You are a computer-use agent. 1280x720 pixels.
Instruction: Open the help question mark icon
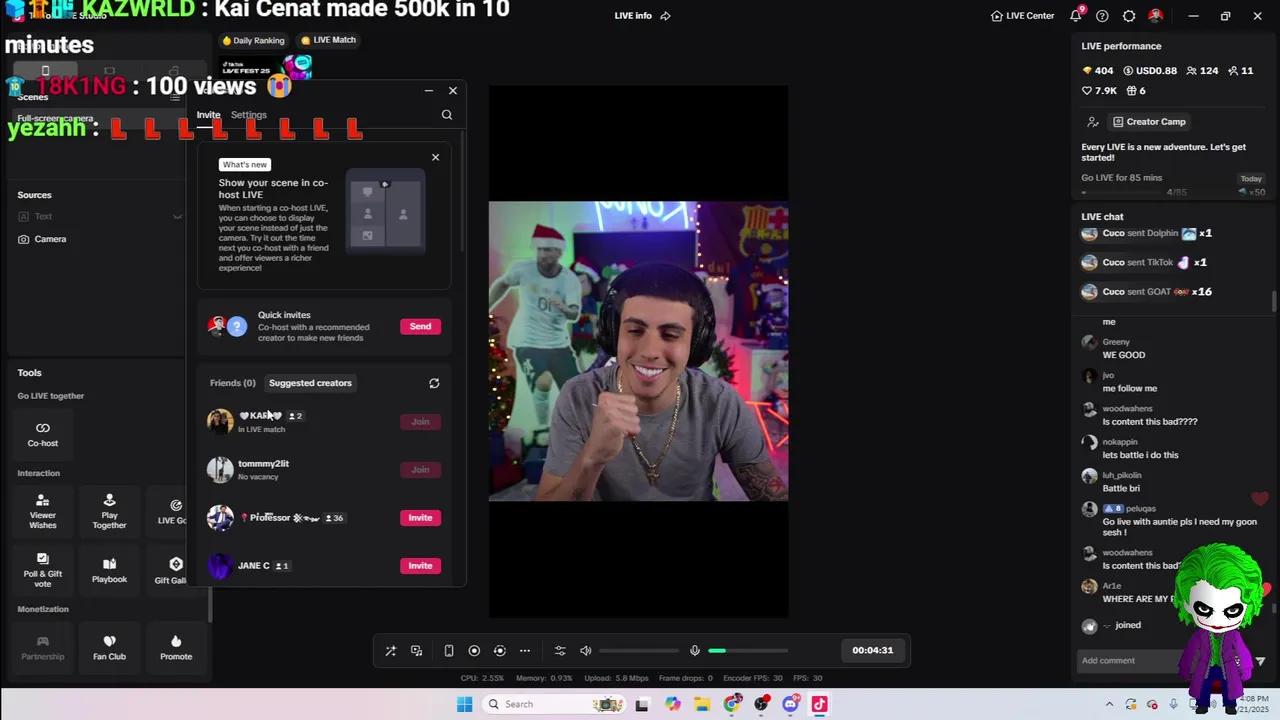1102,16
